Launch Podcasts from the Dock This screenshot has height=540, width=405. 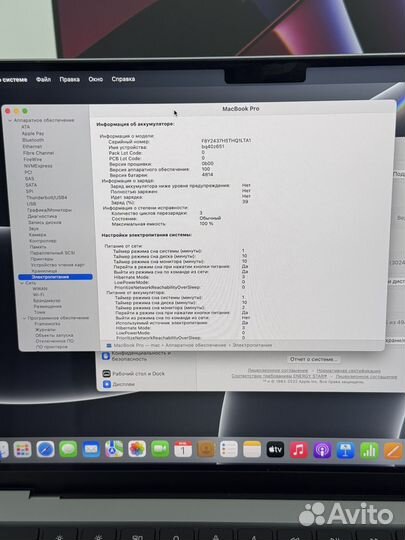coord(322,450)
